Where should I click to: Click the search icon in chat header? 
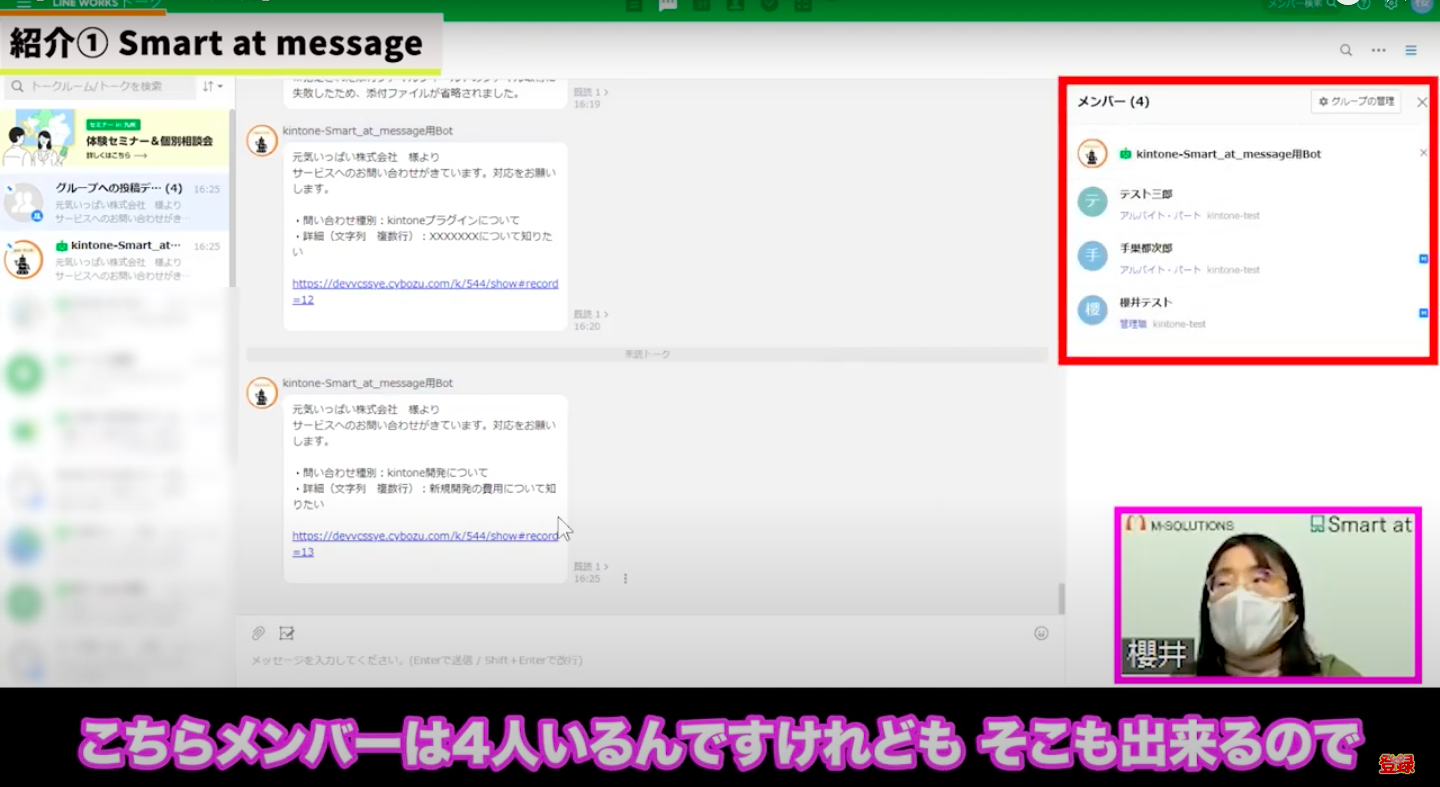[1346, 50]
